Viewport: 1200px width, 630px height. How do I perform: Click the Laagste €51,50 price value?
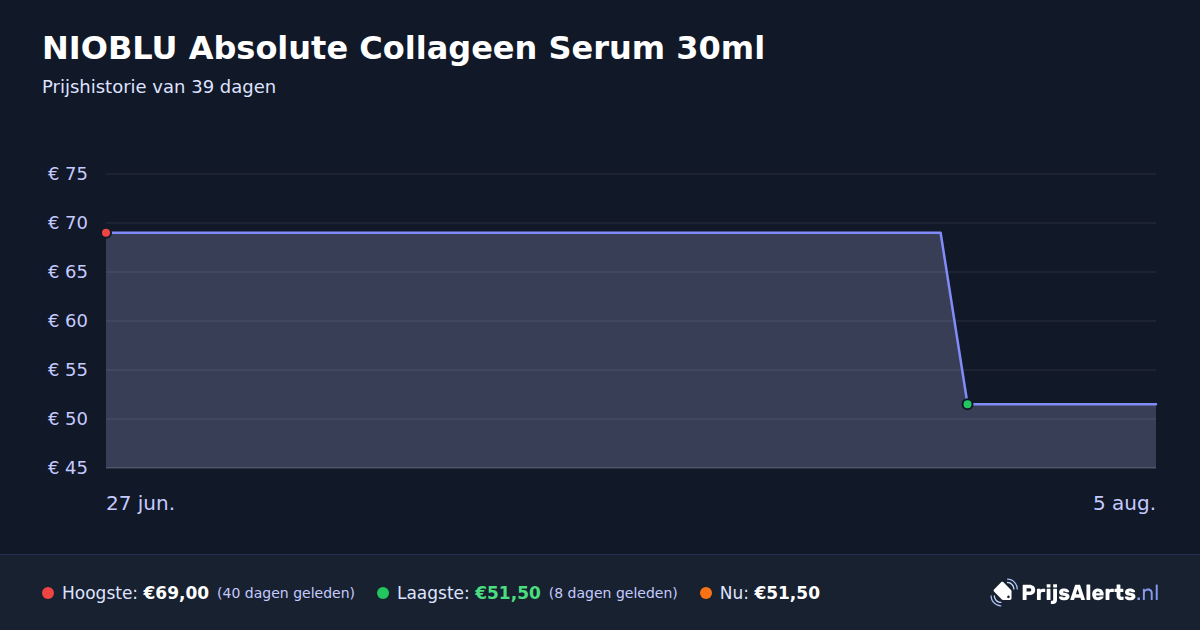(508, 593)
